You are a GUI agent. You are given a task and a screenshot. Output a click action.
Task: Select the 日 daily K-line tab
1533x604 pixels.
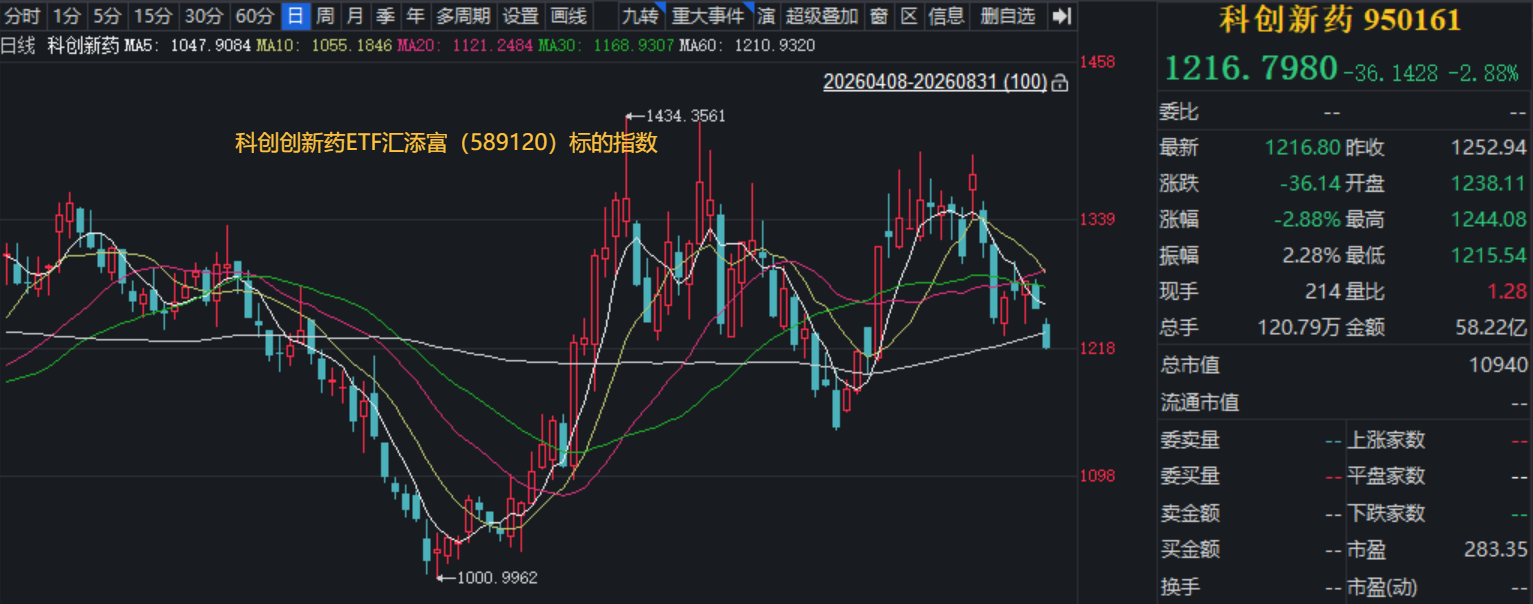[x=294, y=16]
